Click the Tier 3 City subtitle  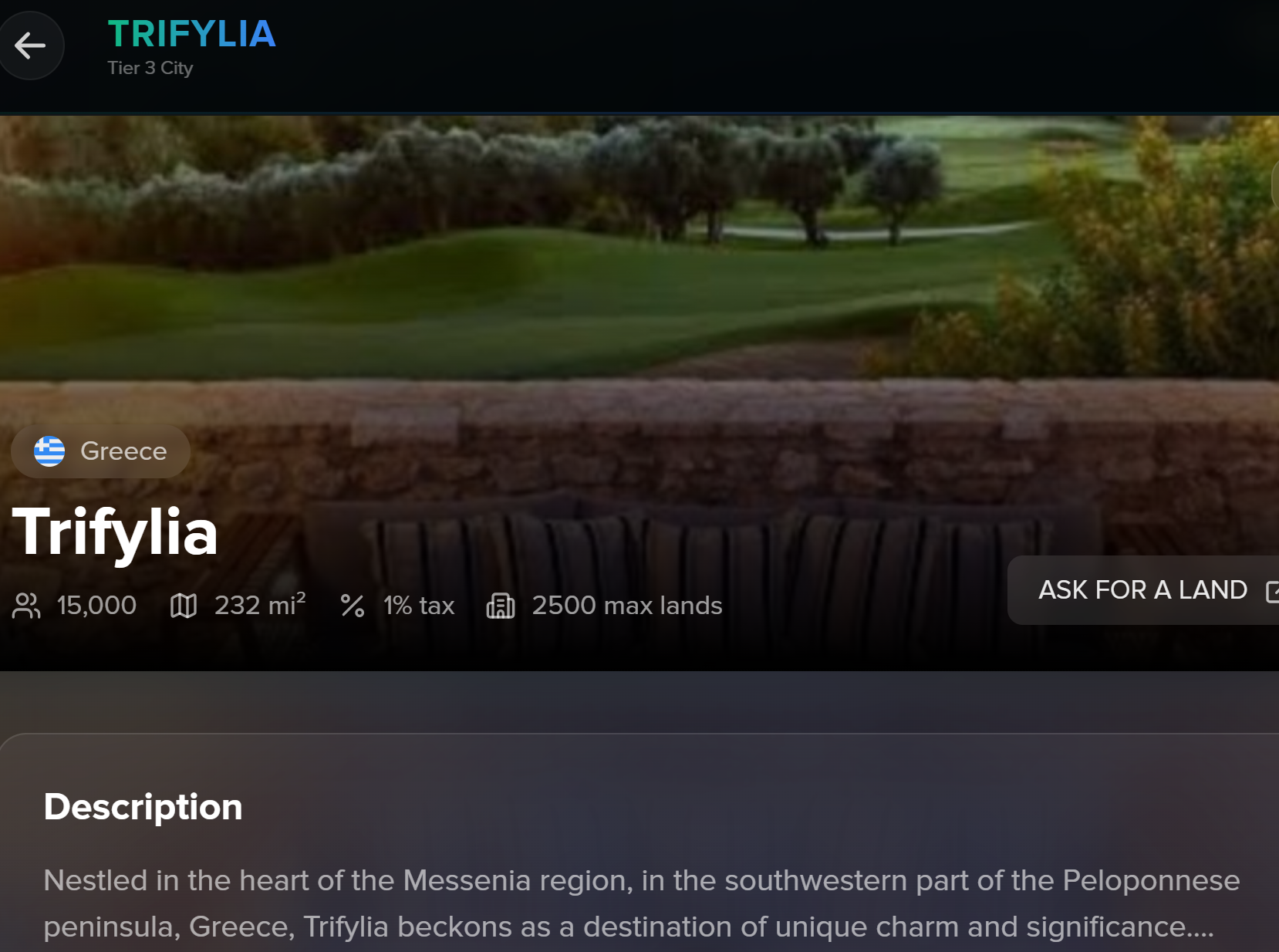click(x=150, y=68)
